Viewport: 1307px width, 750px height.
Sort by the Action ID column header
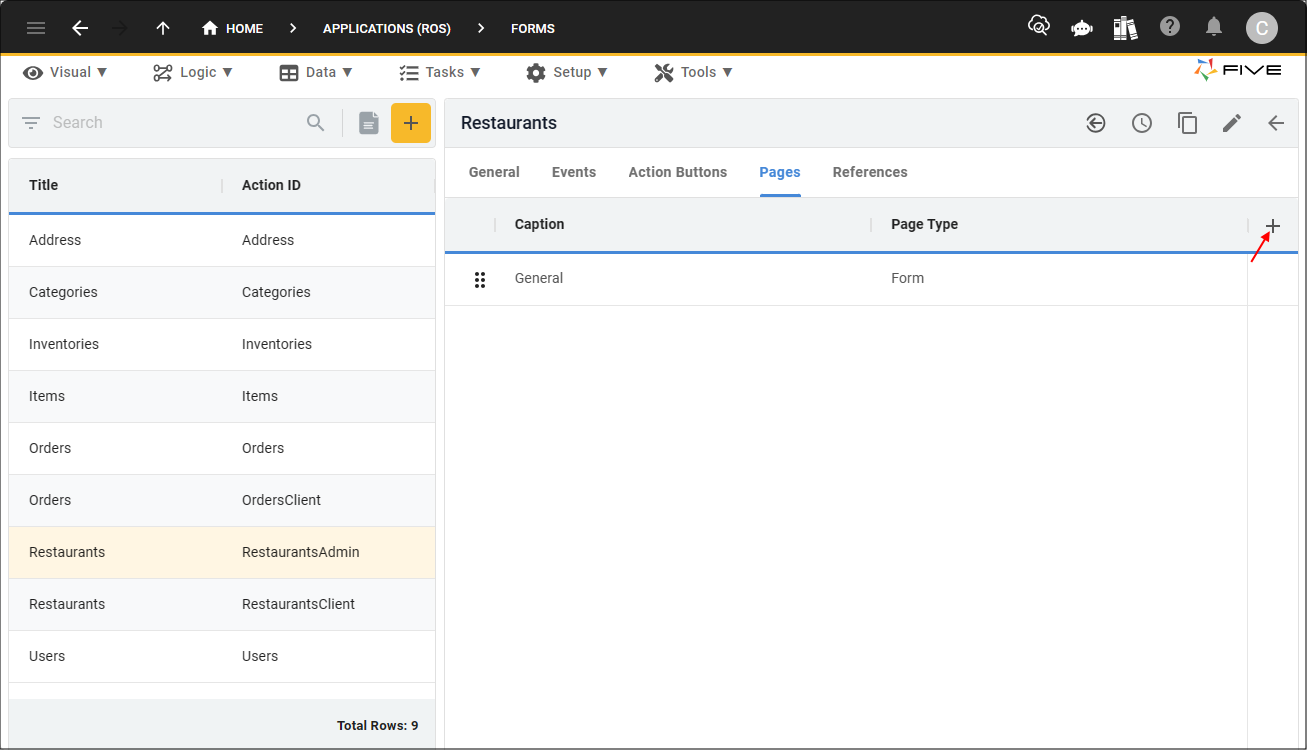(271, 185)
